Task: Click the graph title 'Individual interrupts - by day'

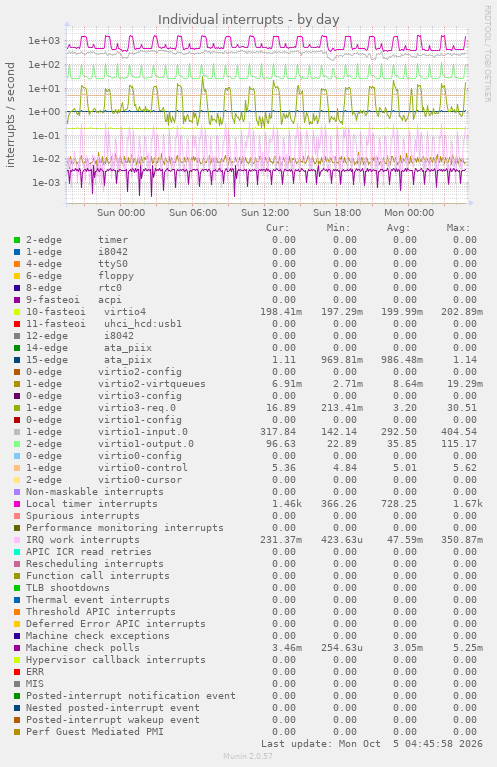Action: pos(248,20)
